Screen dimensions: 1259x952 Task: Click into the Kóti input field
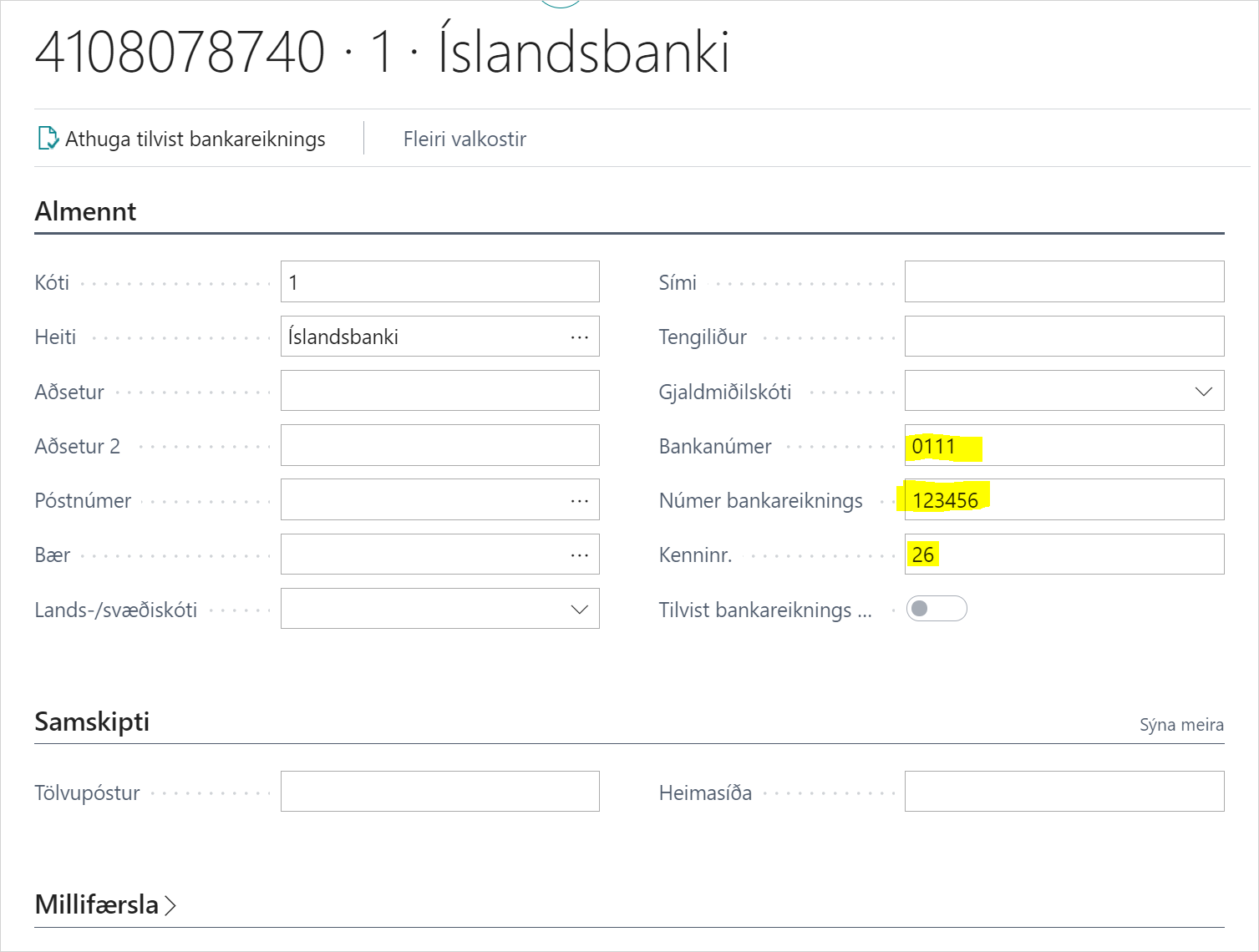(439, 282)
